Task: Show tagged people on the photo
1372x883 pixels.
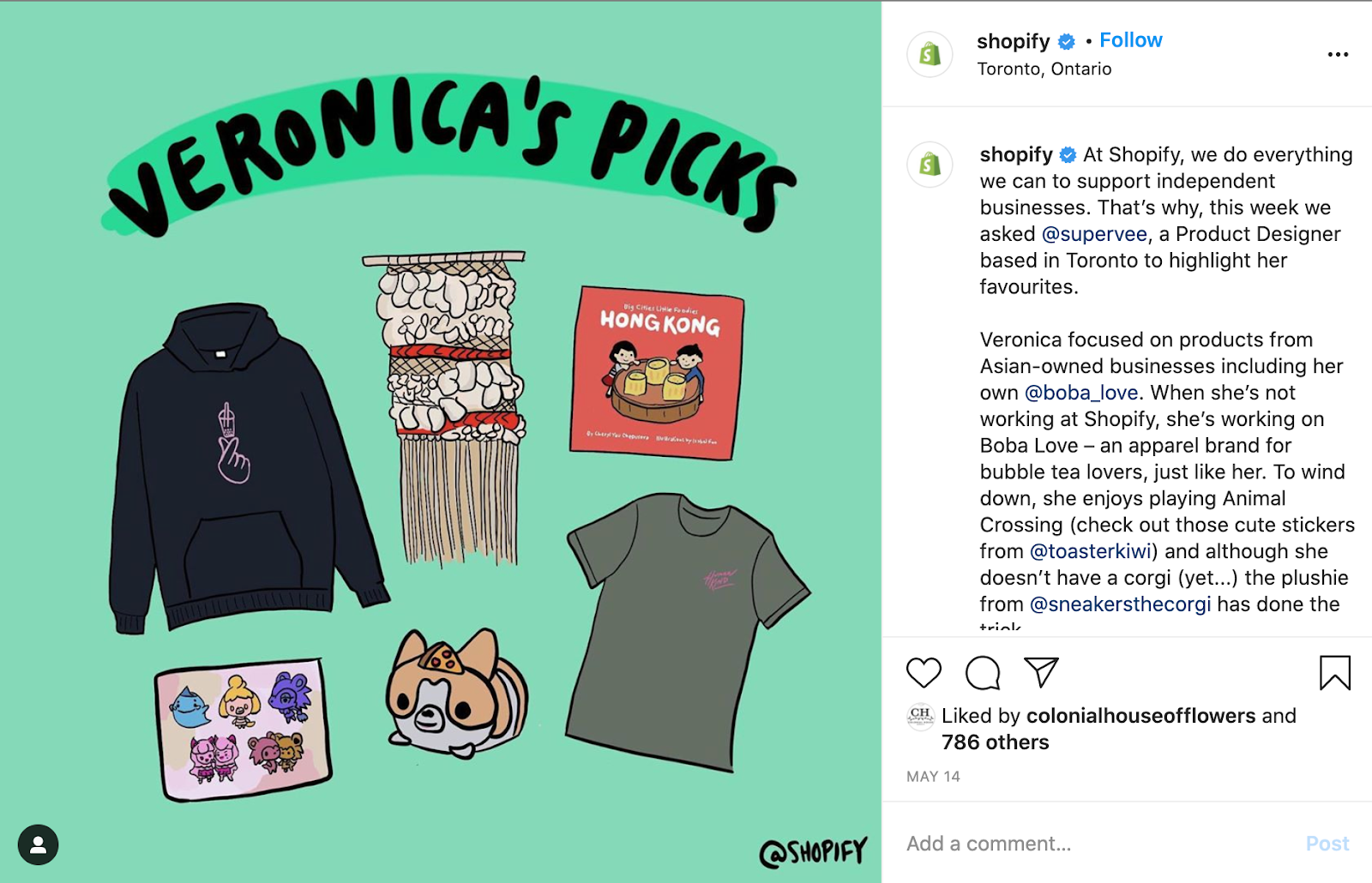Action: (38, 845)
